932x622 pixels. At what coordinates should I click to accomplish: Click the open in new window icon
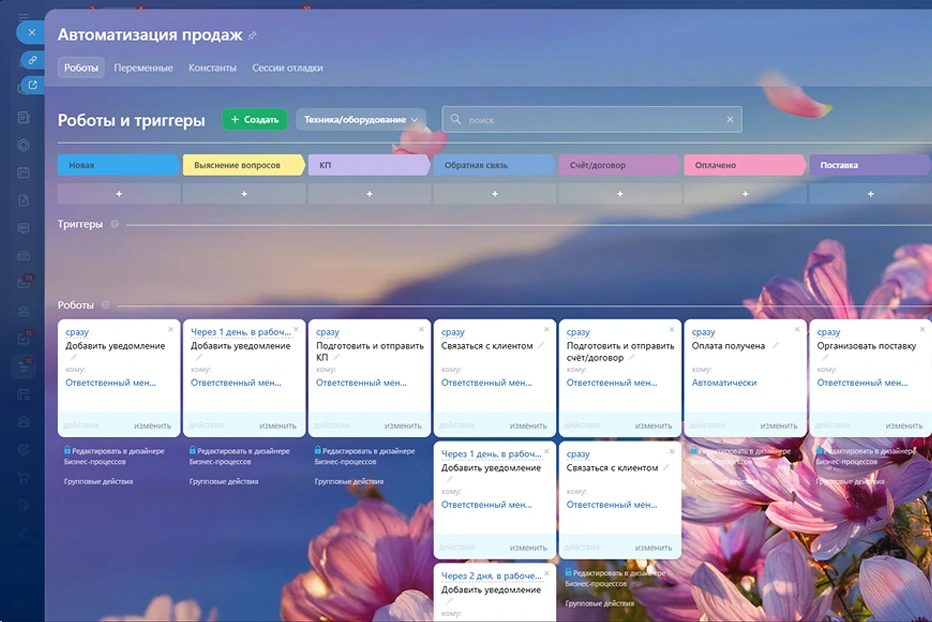click(32, 86)
